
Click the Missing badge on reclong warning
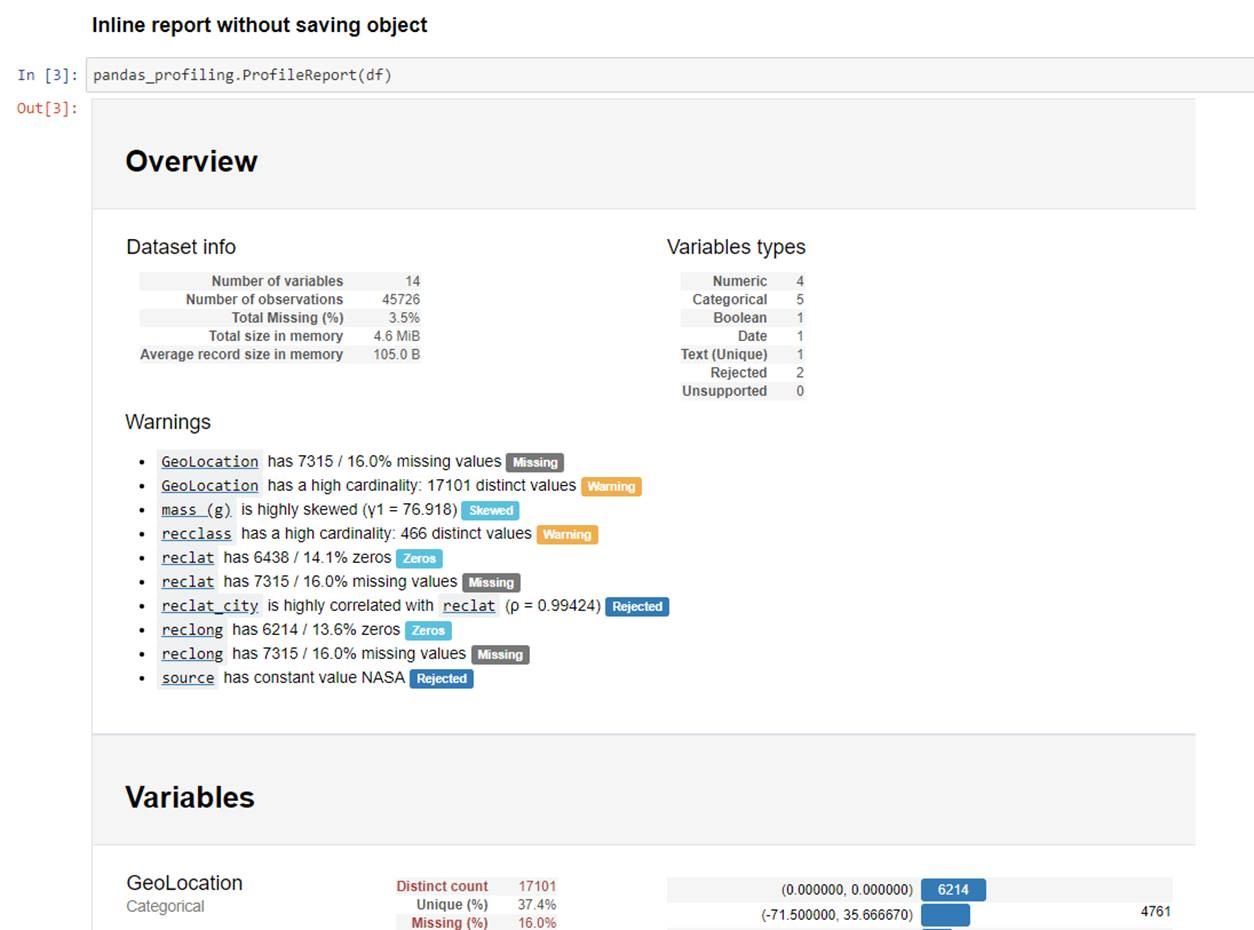point(500,655)
